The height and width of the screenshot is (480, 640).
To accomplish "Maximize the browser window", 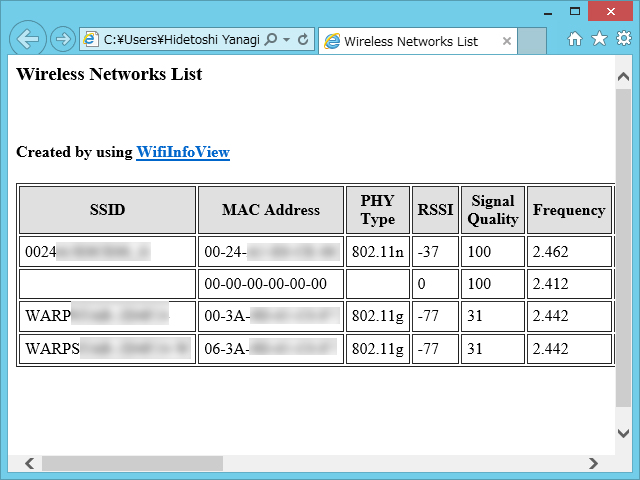I will click(575, 11).
